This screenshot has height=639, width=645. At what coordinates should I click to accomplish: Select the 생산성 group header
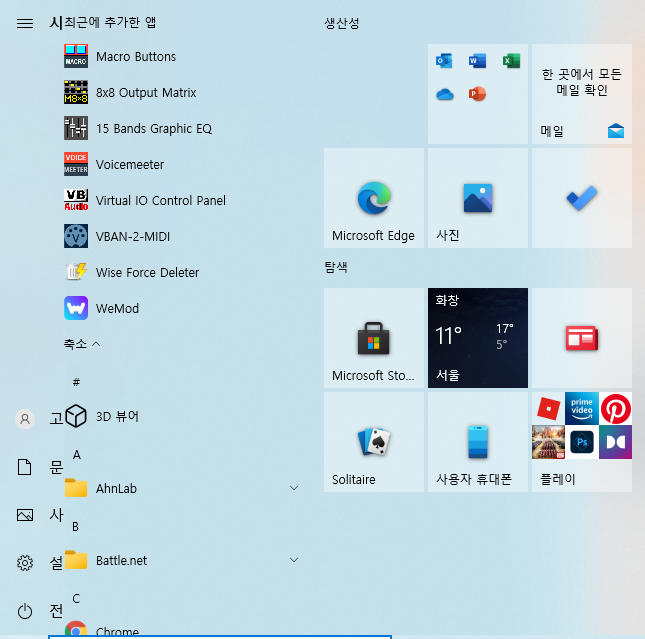(x=341, y=23)
